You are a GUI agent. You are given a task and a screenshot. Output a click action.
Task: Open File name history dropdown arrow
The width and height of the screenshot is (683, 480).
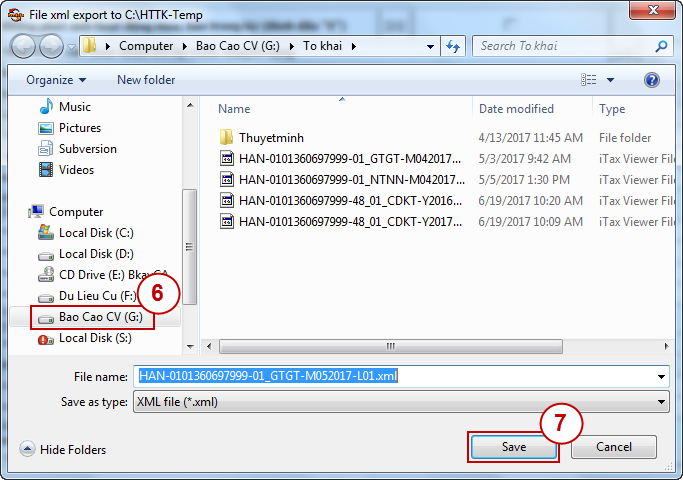pyautogui.click(x=662, y=377)
